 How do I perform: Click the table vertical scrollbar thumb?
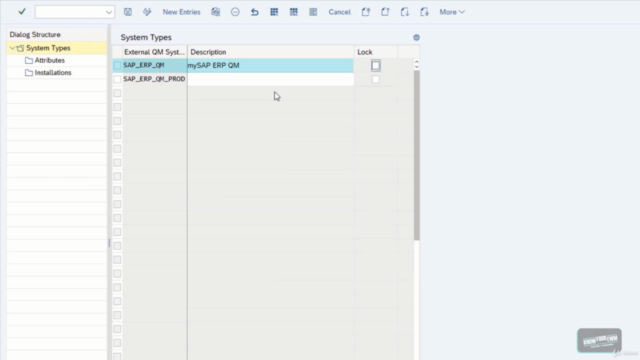coord(416,155)
